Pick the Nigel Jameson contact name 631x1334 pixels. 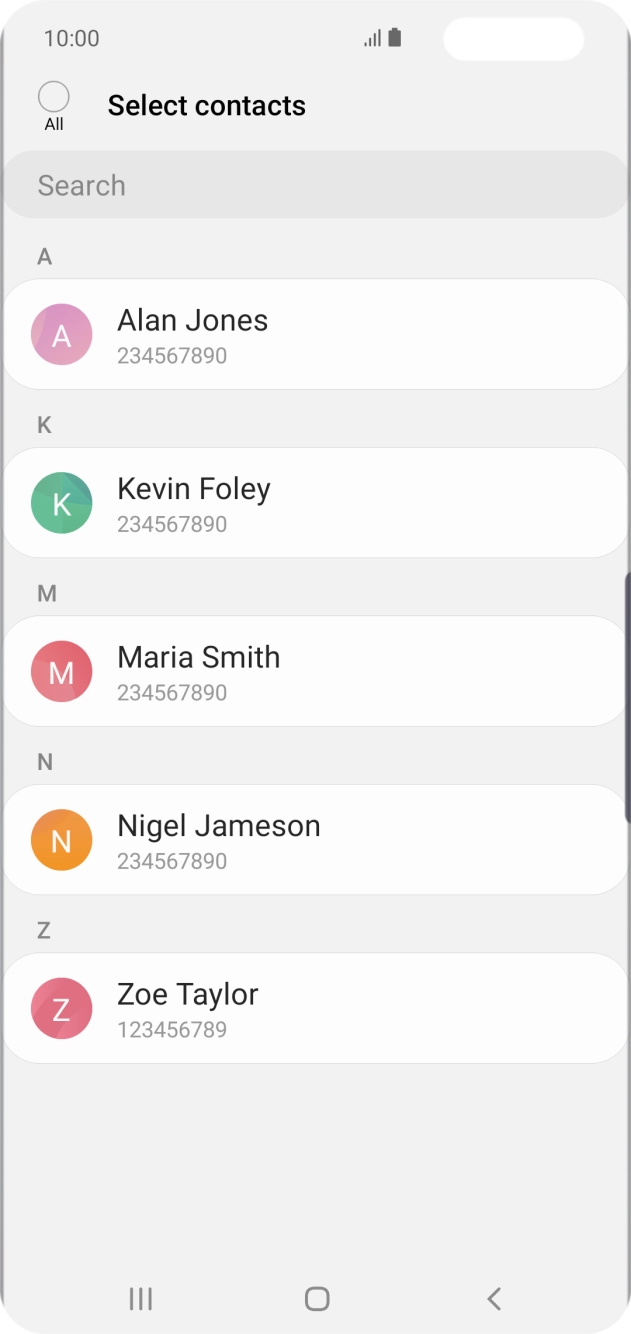[219, 826]
